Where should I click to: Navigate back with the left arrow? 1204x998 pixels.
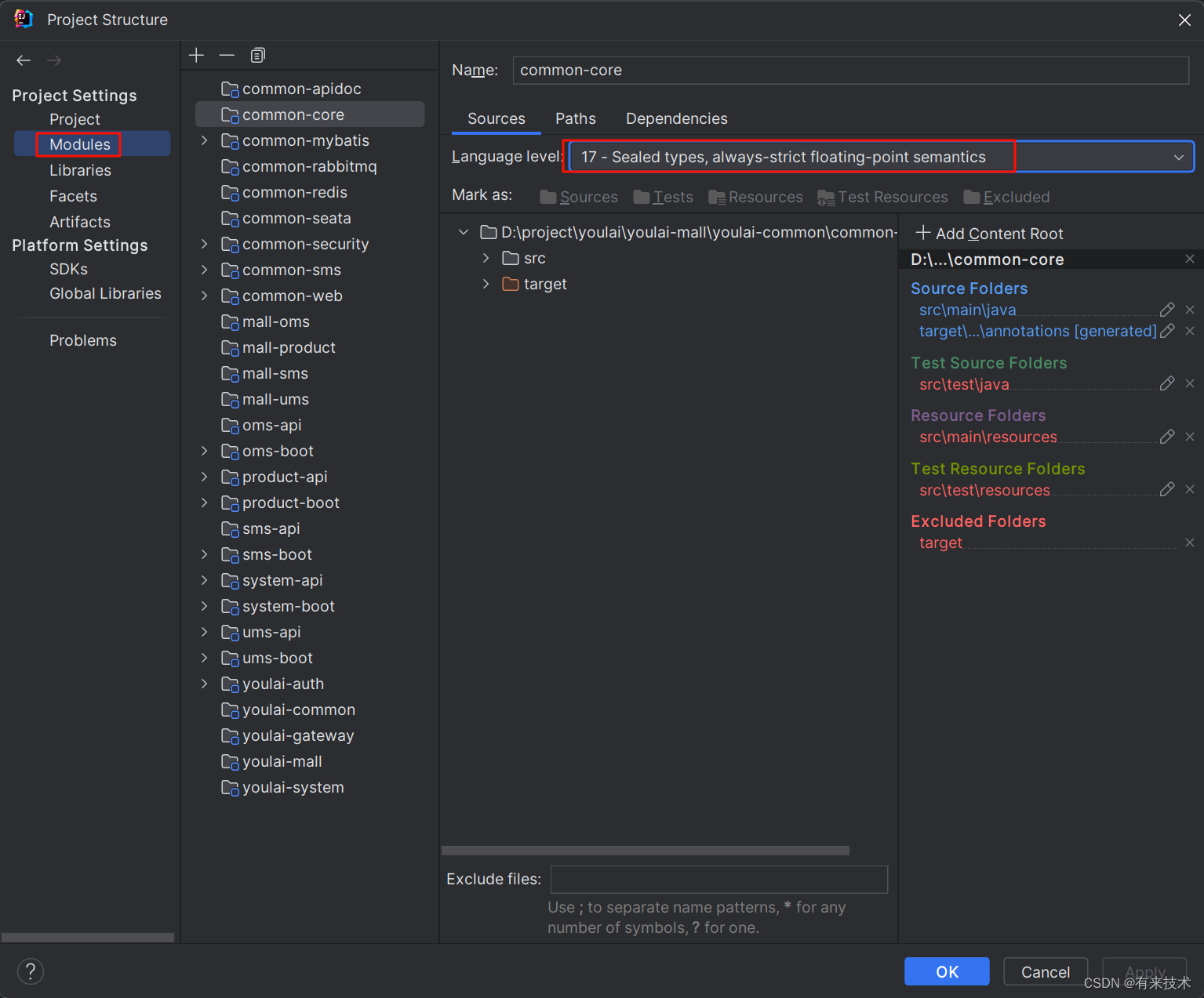[x=24, y=60]
